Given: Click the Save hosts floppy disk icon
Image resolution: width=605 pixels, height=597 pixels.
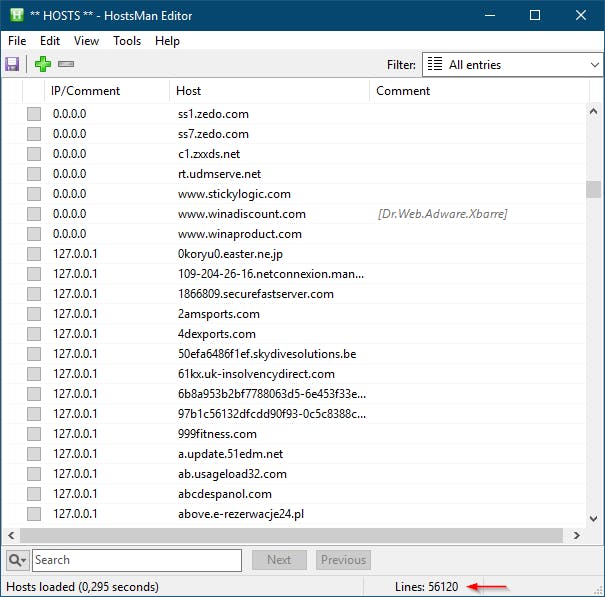Looking at the screenshot, I should tap(12, 64).
